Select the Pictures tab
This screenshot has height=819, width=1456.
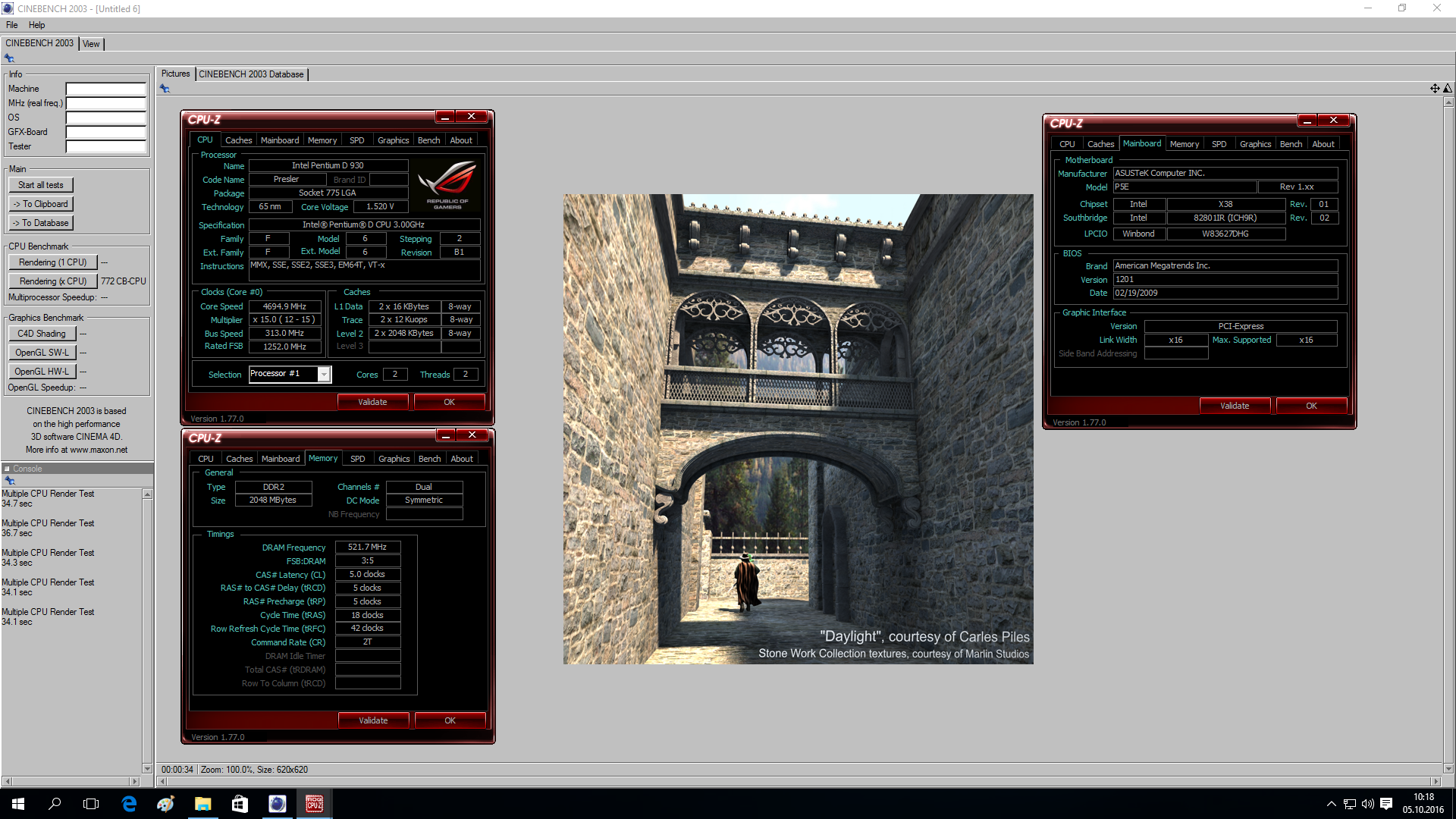point(175,74)
